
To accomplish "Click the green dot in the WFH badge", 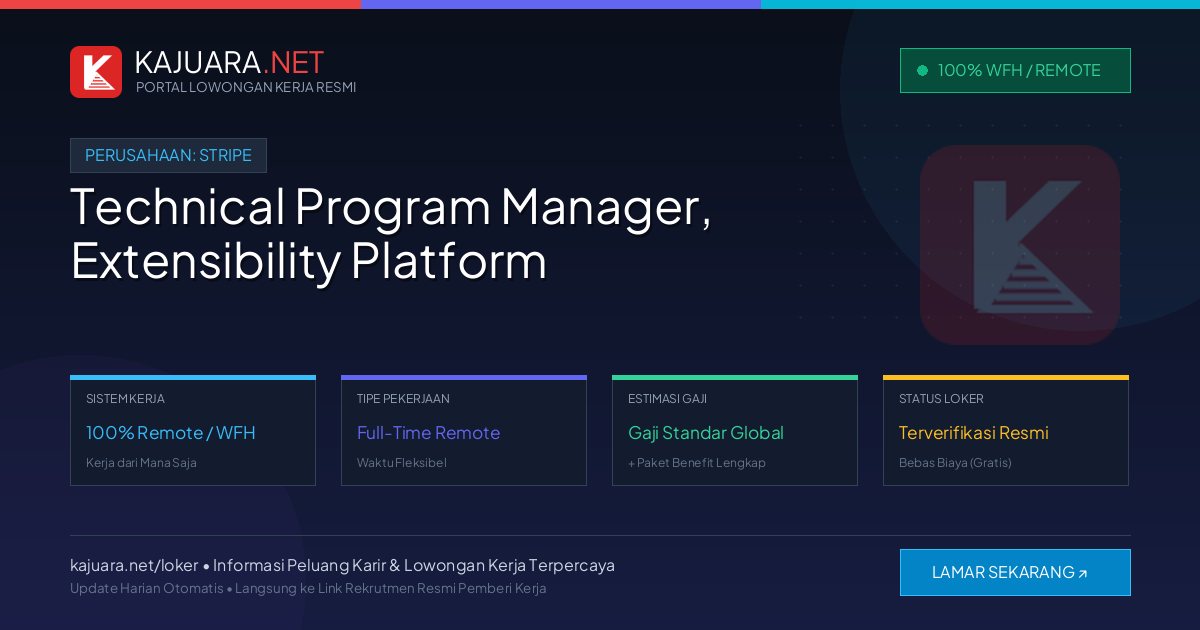I will click(922, 71).
